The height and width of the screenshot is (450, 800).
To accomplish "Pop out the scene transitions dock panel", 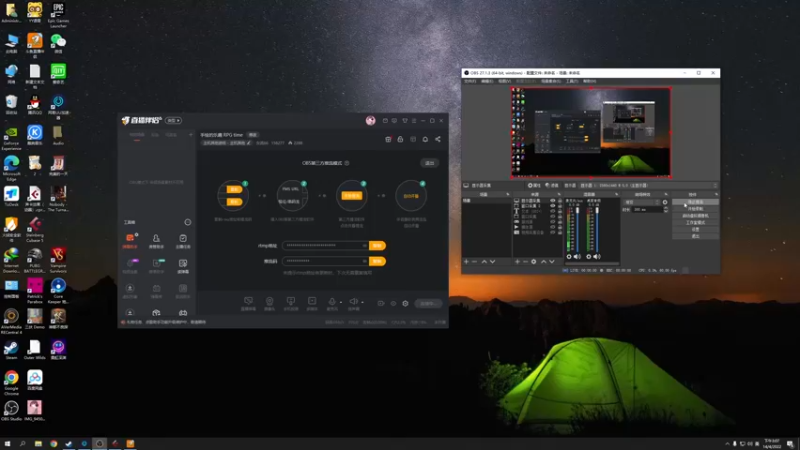I will click(x=666, y=194).
